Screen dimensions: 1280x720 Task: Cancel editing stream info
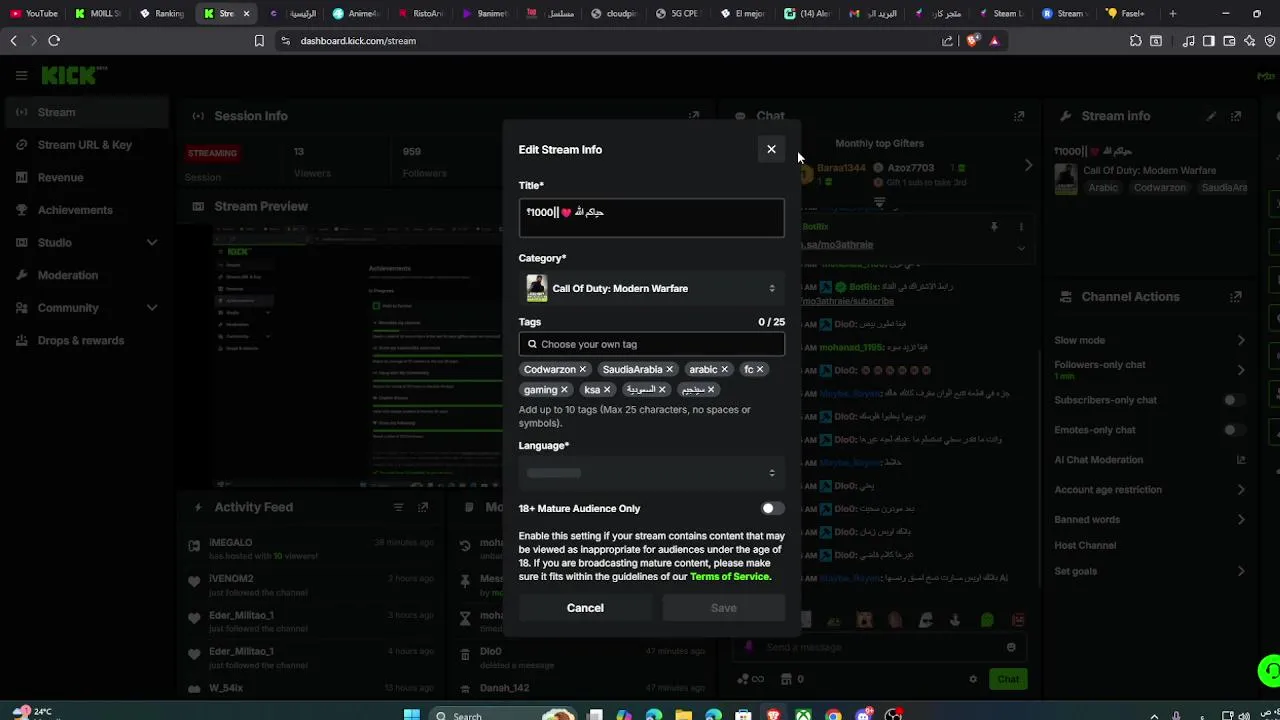(x=585, y=608)
